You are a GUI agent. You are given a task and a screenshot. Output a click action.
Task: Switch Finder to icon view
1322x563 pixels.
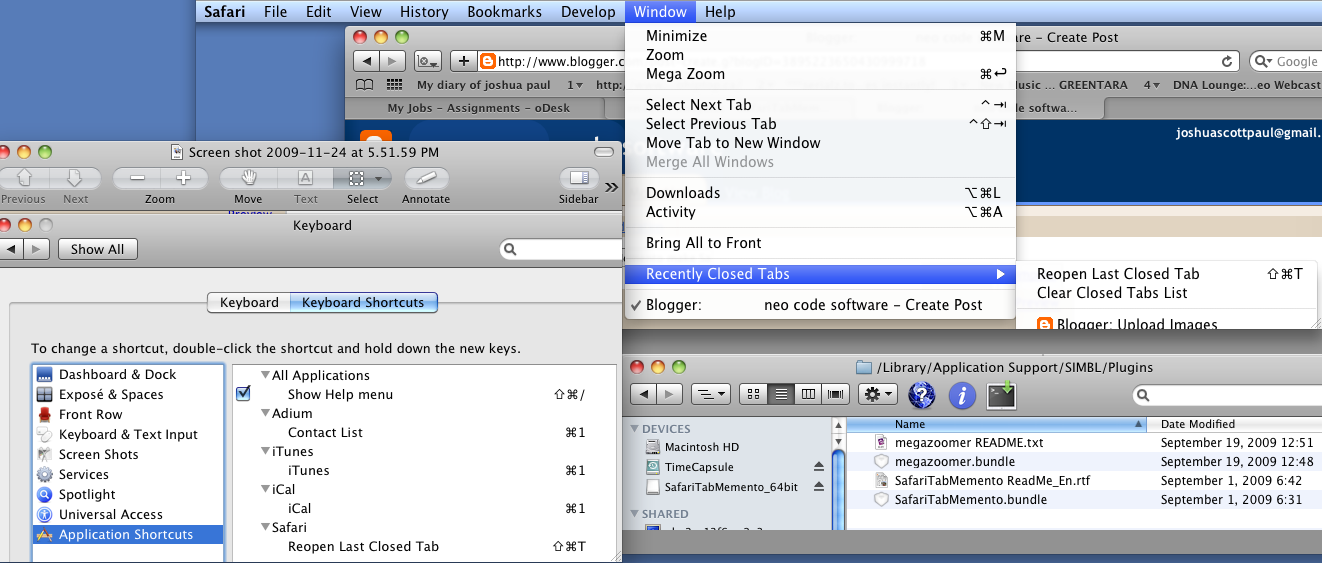(x=753, y=394)
